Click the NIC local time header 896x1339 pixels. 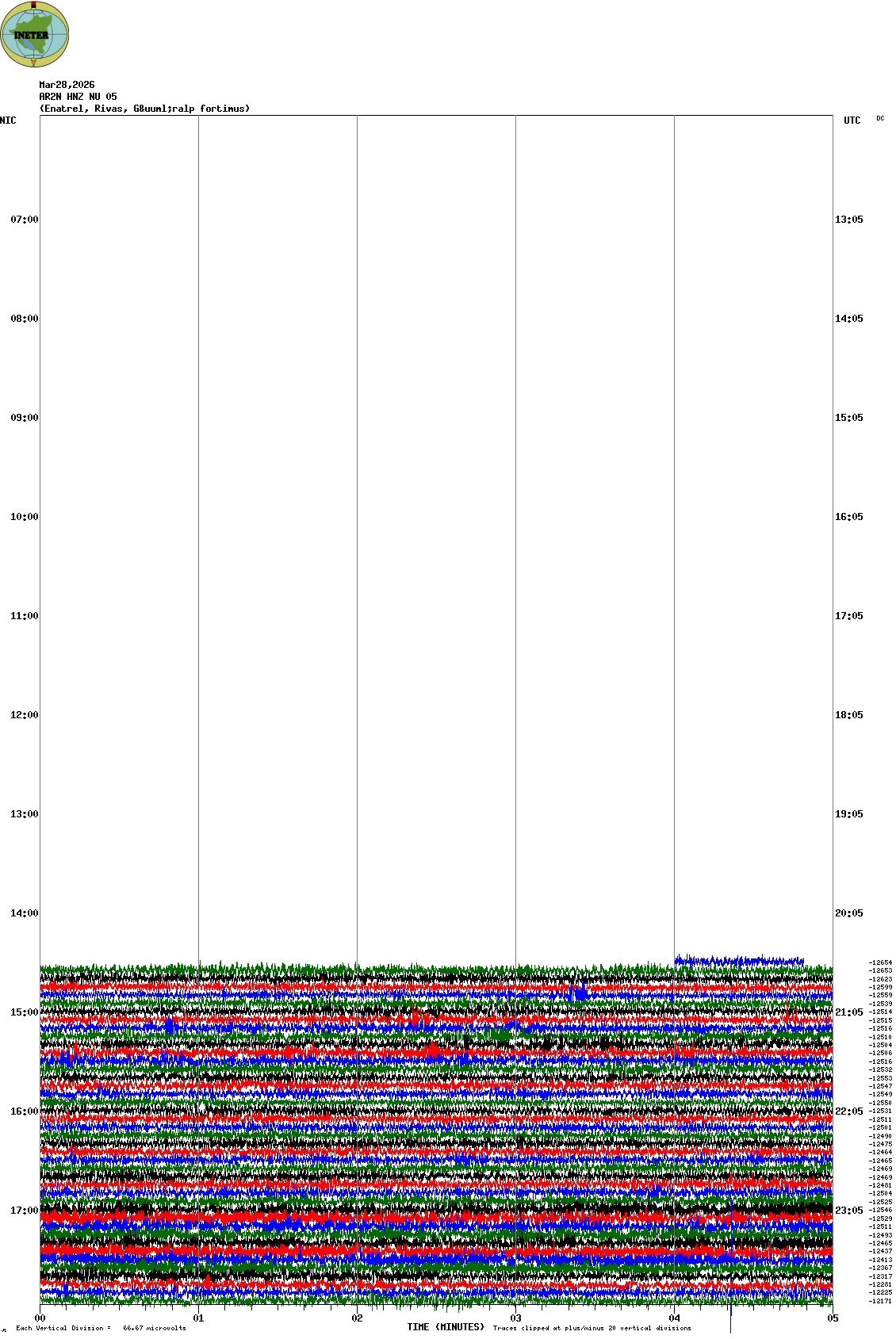tap(8, 121)
